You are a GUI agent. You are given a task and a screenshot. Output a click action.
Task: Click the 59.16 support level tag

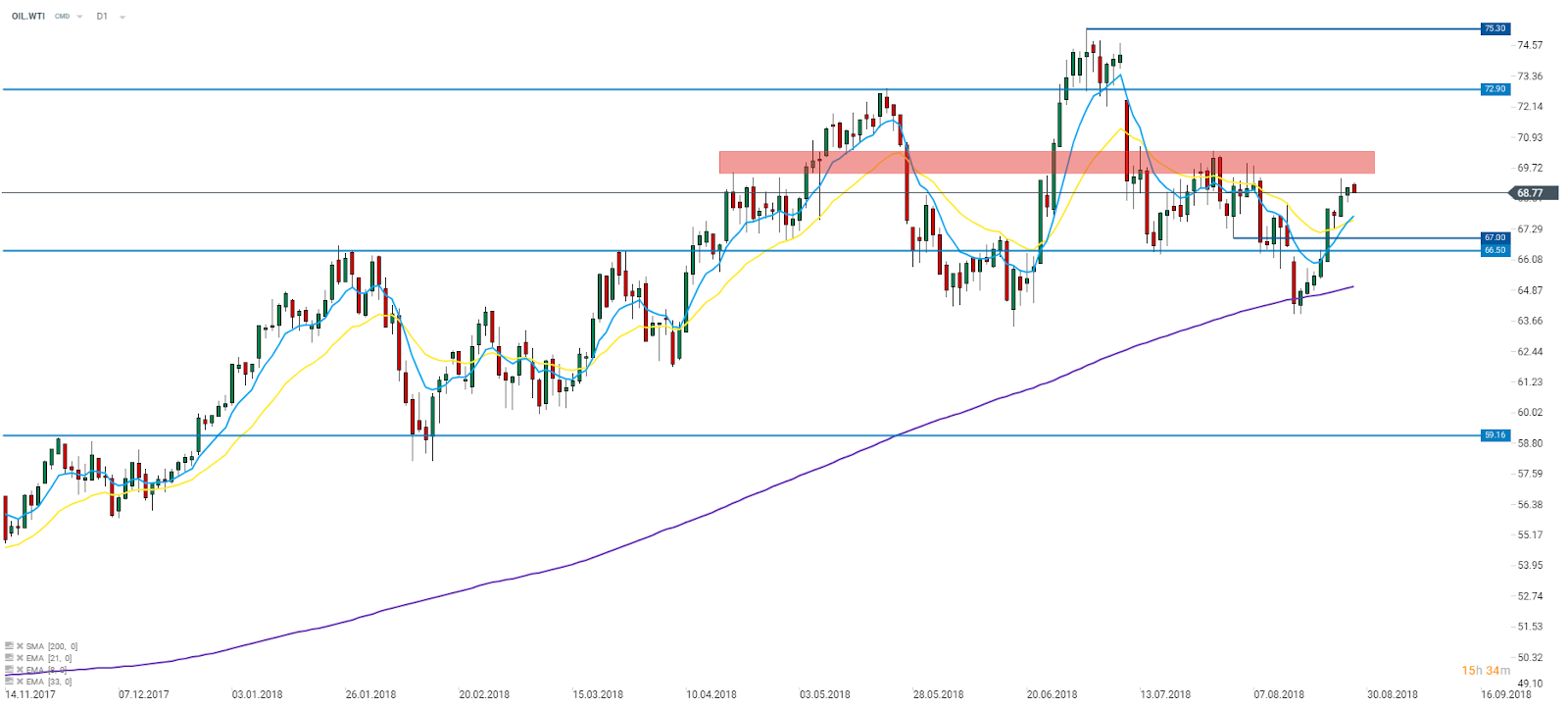pos(1494,434)
